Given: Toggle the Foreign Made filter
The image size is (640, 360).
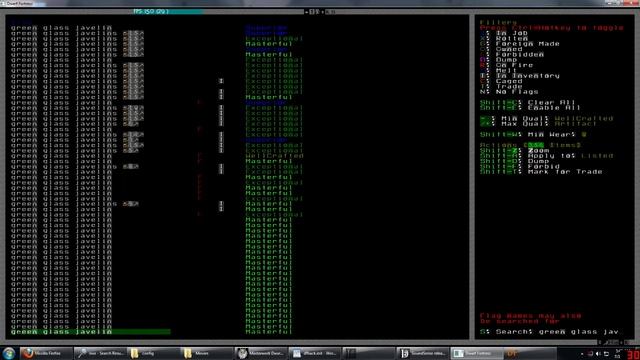Looking at the screenshot, I should 520,44.
